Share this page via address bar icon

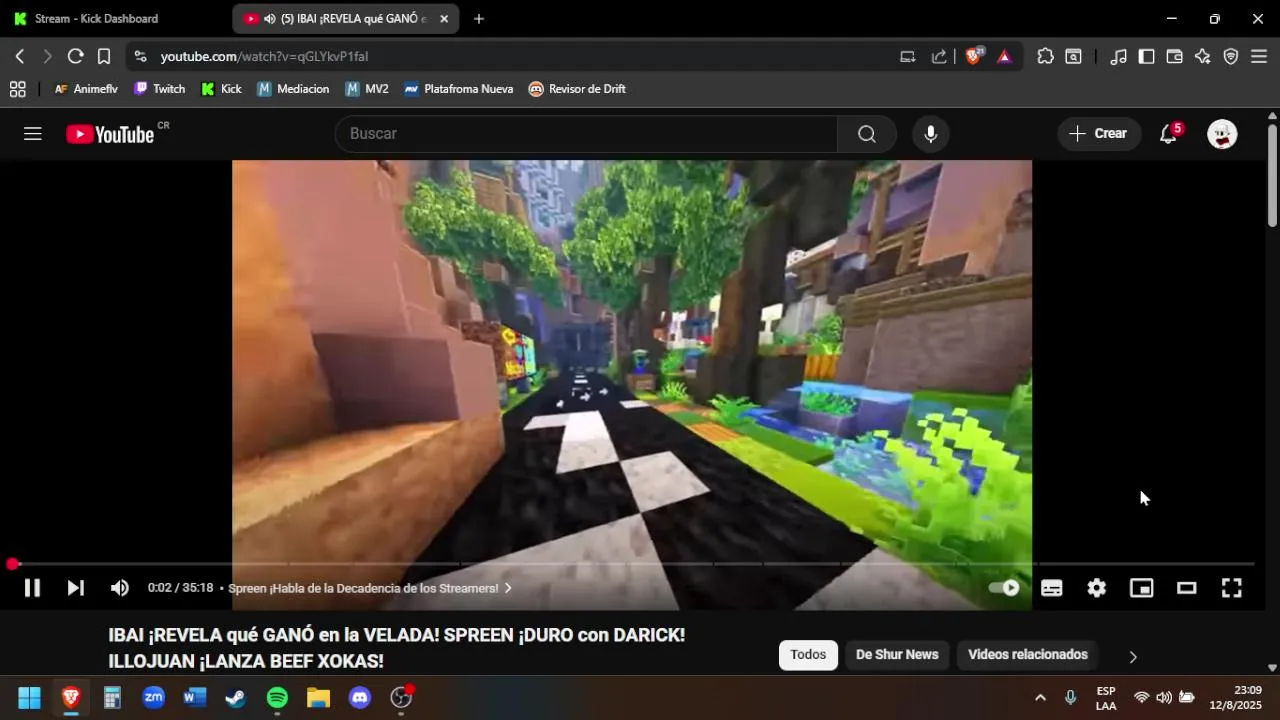point(939,57)
